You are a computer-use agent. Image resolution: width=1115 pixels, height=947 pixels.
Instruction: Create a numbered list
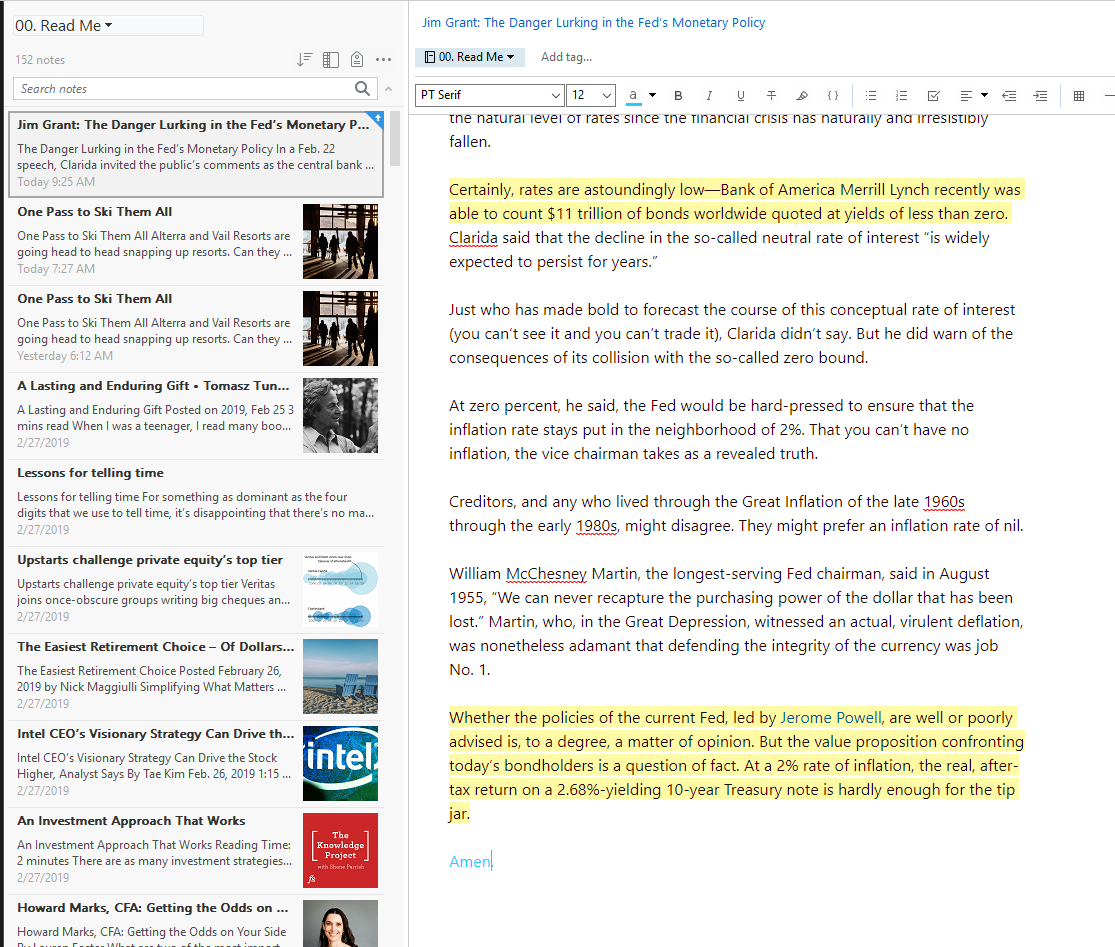pyautogui.click(x=902, y=95)
